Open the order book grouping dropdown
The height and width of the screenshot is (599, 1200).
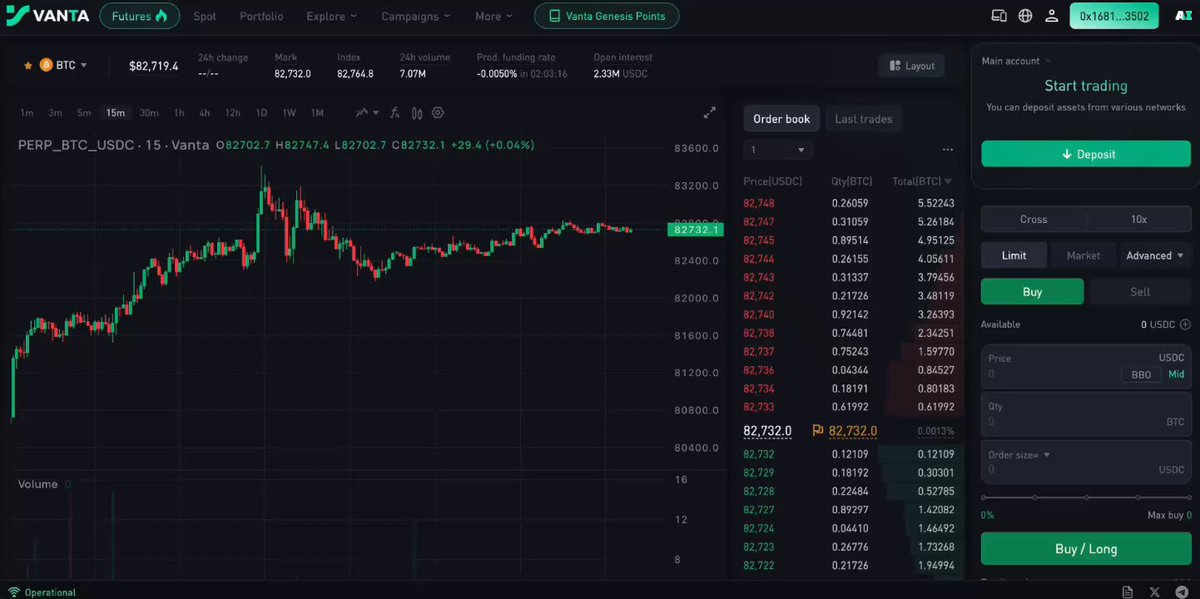coord(778,150)
